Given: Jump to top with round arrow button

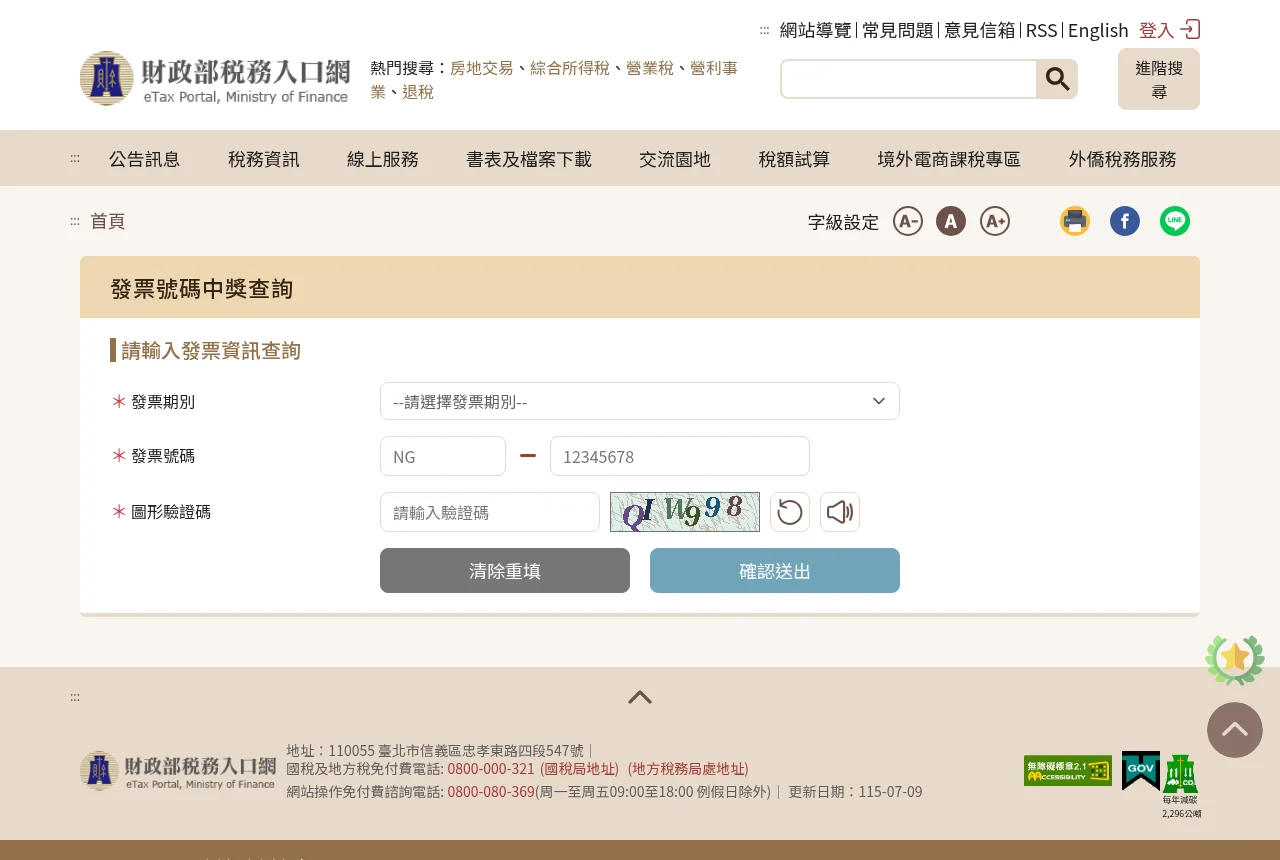Looking at the screenshot, I should coord(1235,730).
